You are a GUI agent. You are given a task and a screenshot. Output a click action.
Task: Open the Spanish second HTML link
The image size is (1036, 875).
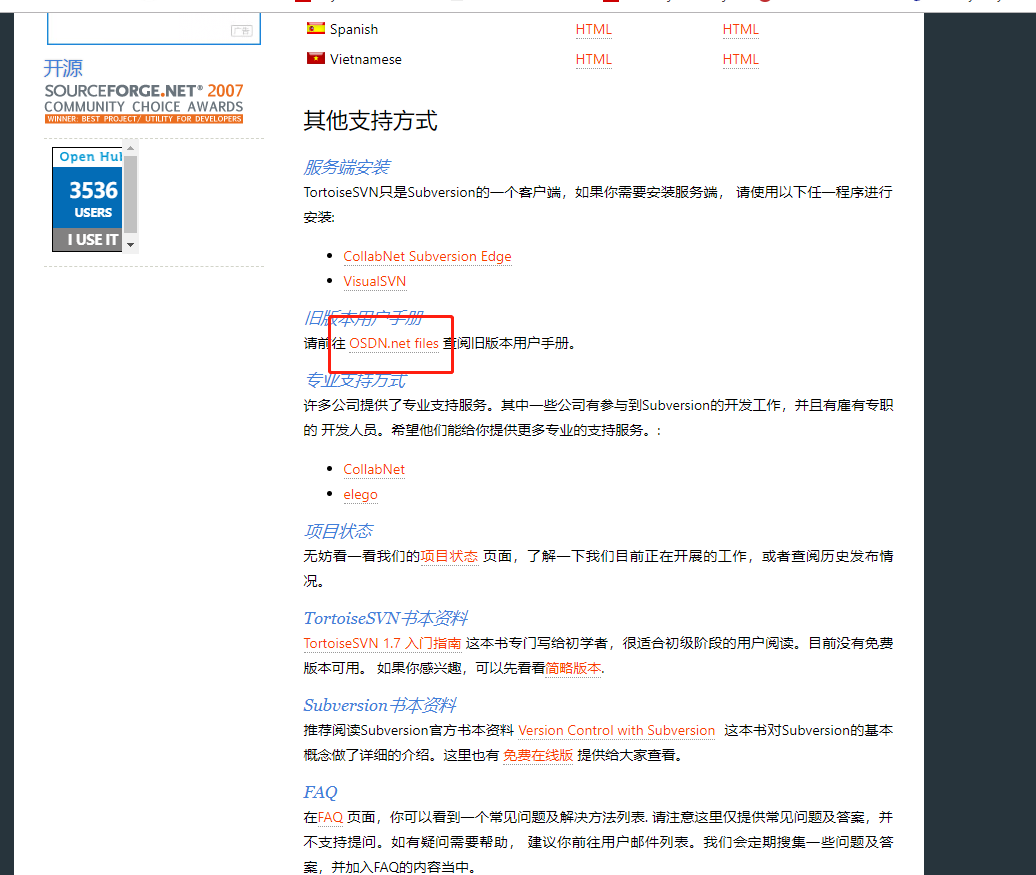[x=741, y=29]
